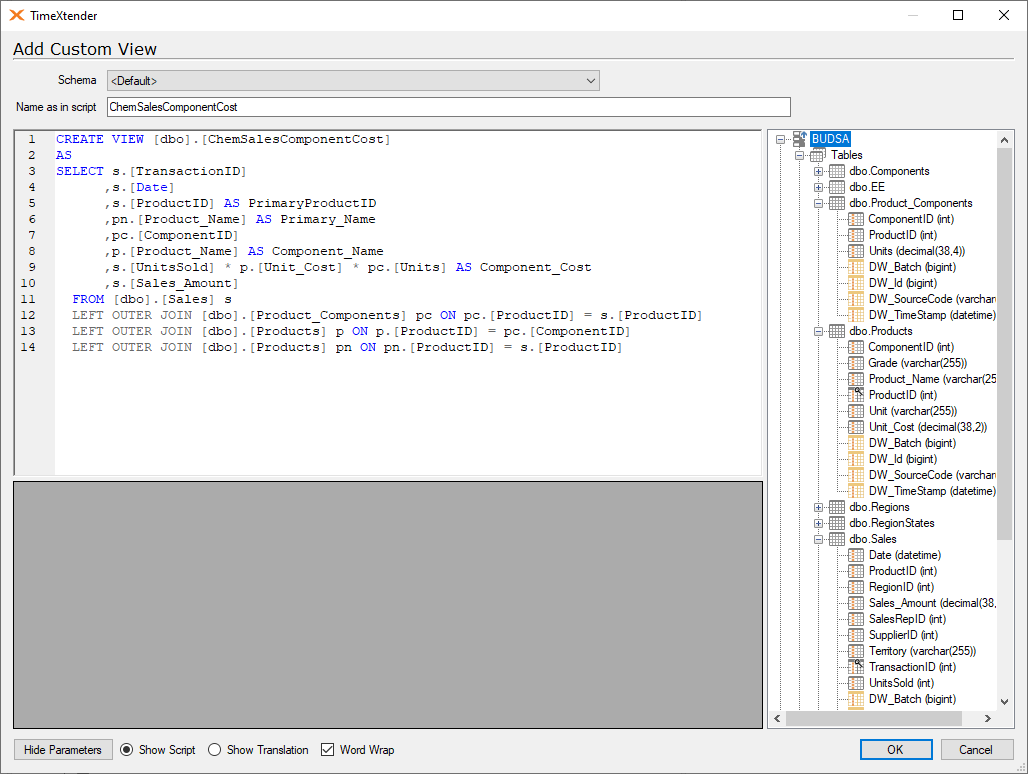
Task: Expand the dbo.EE table node
Action: tap(818, 187)
